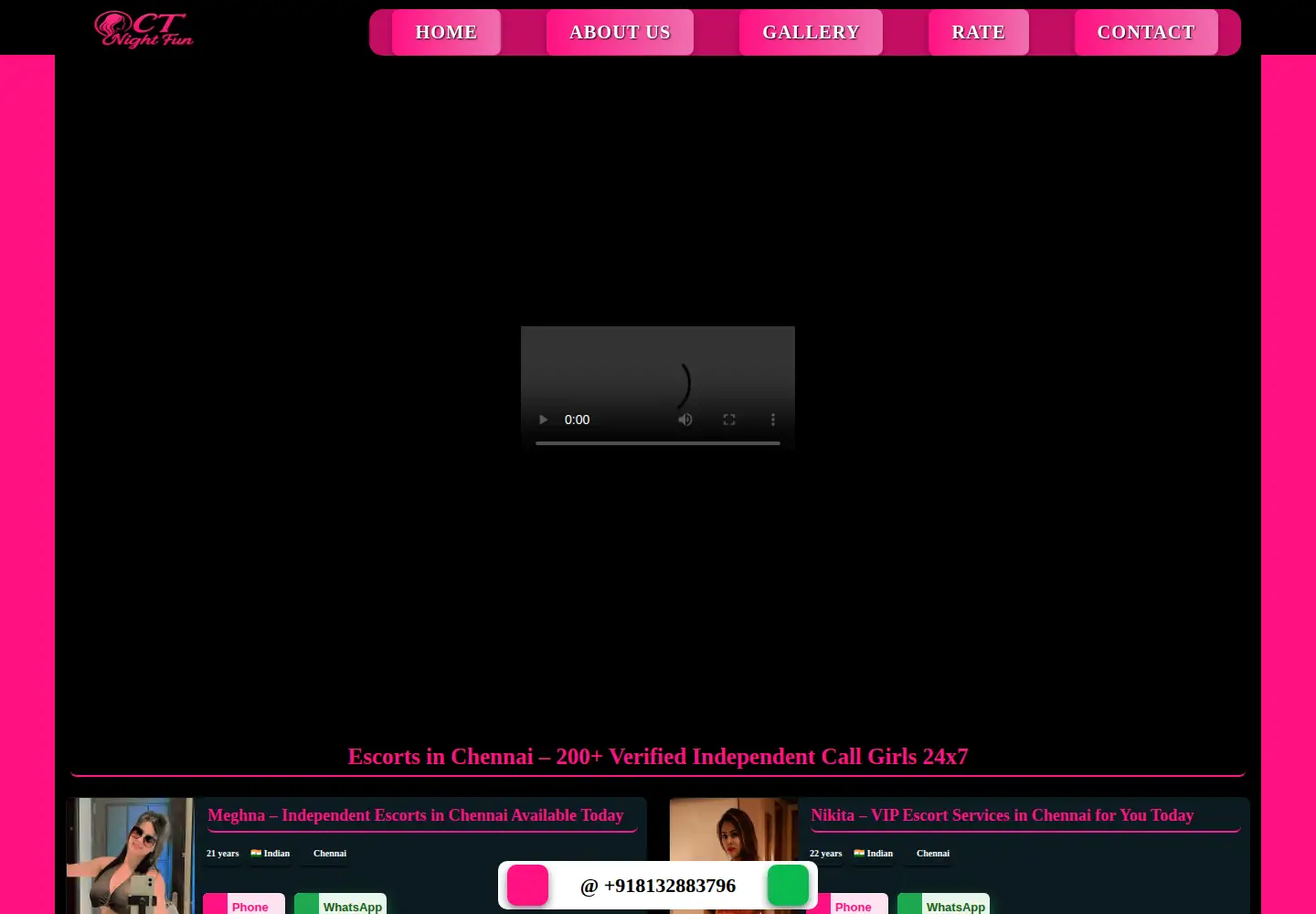Open the CONTACT menu item
This screenshot has width=1316, height=914.
point(1146,32)
